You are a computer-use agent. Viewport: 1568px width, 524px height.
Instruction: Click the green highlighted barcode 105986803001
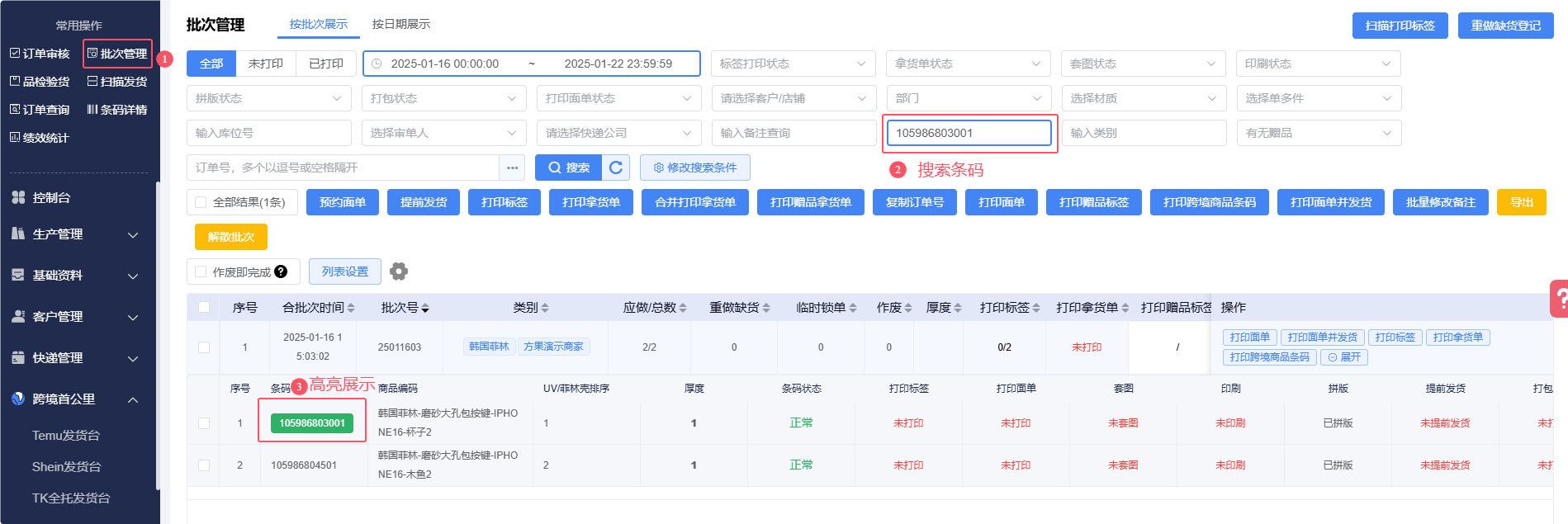pyautogui.click(x=312, y=423)
